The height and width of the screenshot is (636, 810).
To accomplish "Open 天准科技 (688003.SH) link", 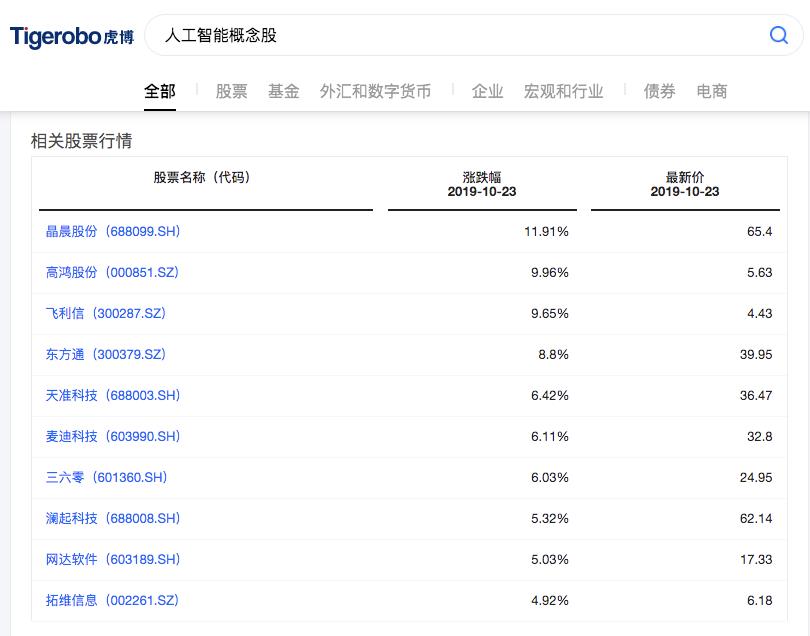I will point(113,395).
